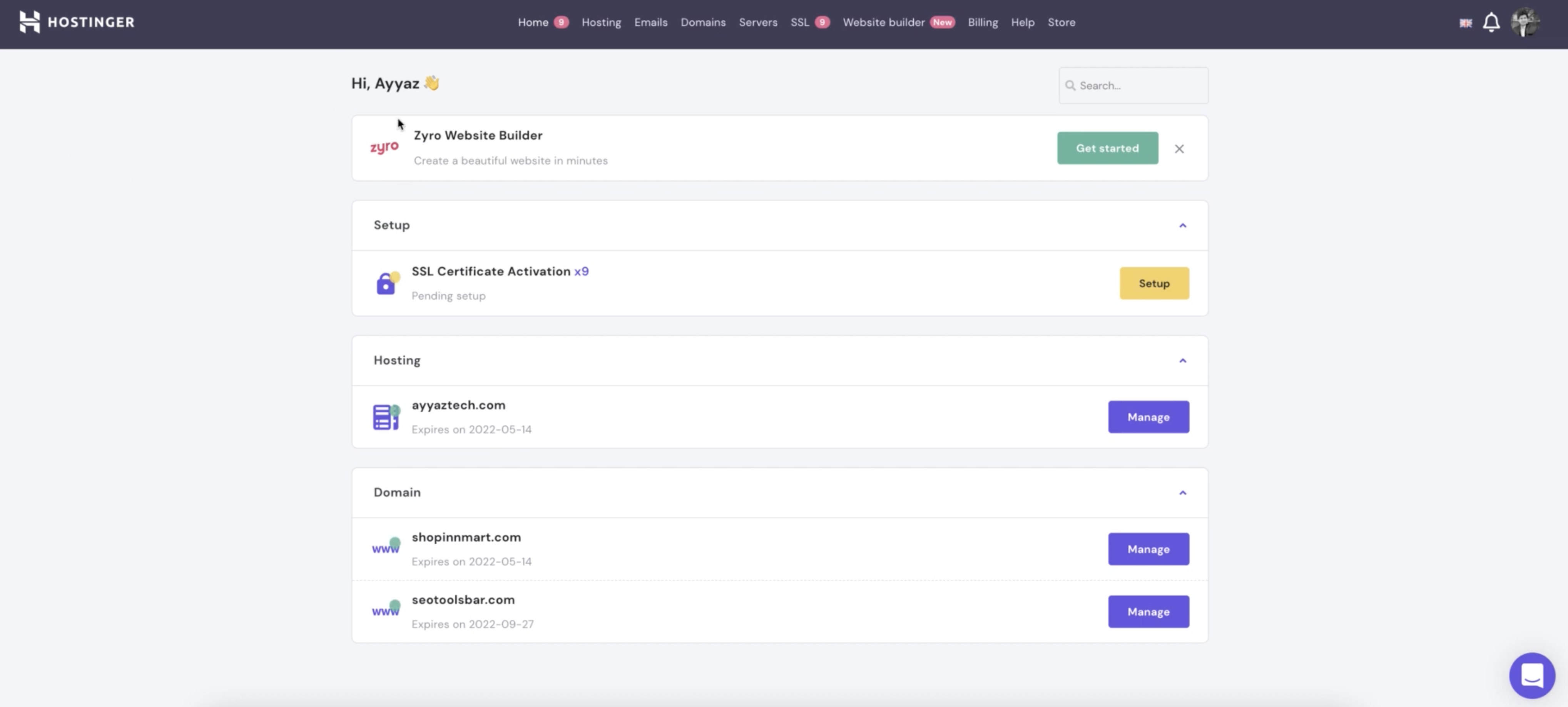This screenshot has width=1568, height=707.
Task: Collapse the Hosting section
Action: point(1182,361)
